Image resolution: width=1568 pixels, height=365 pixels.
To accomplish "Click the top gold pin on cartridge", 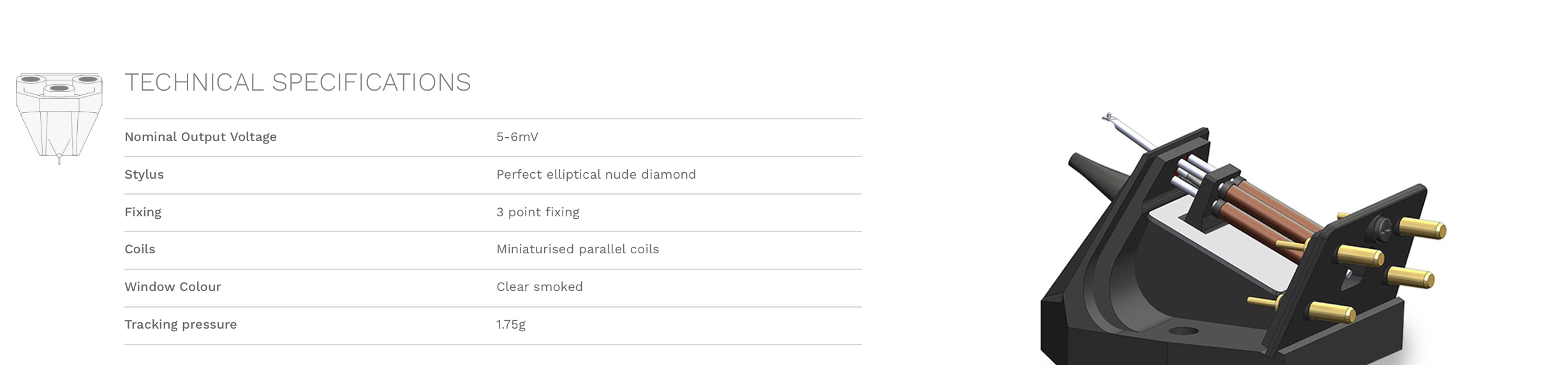I will click(1422, 228).
